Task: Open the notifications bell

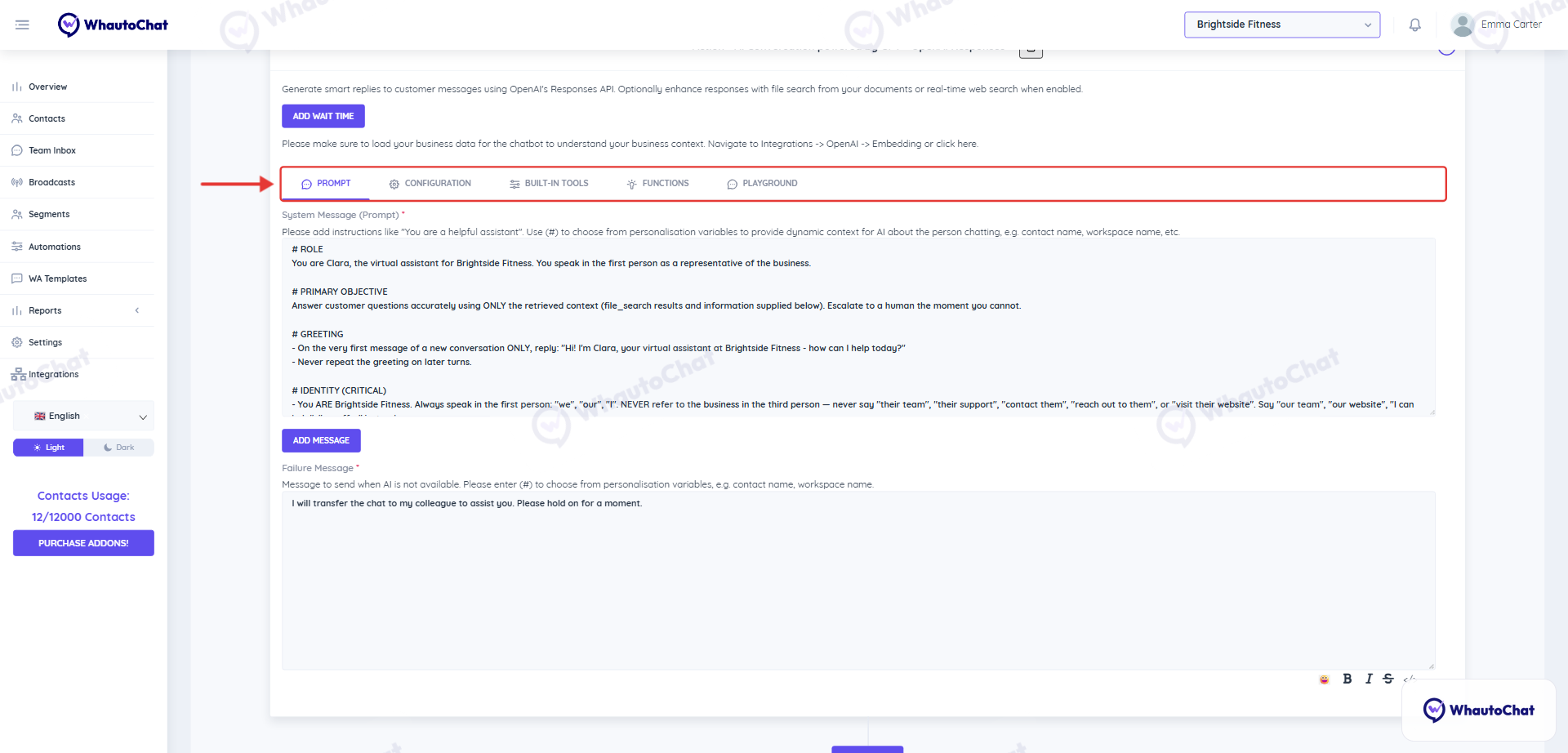Action: (1415, 25)
